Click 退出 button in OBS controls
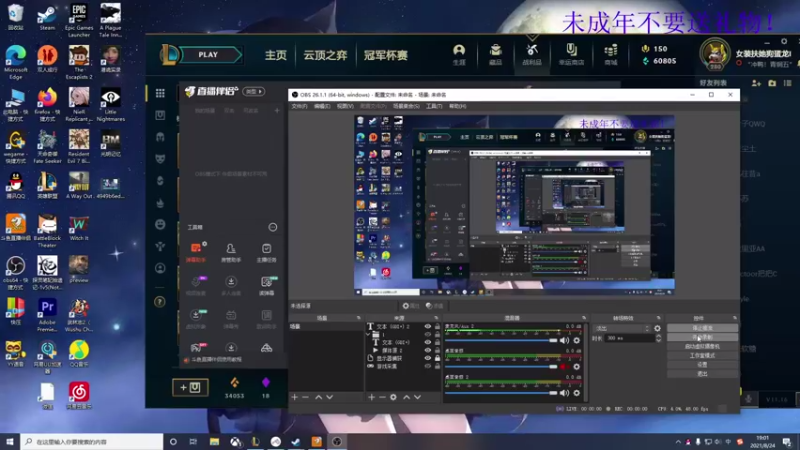This screenshot has width=800, height=450. pyautogui.click(x=702, y=374)
